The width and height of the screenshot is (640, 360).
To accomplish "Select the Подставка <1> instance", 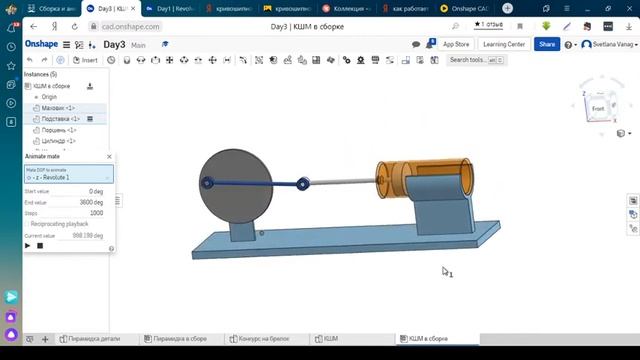I will (x=60, y=119).
